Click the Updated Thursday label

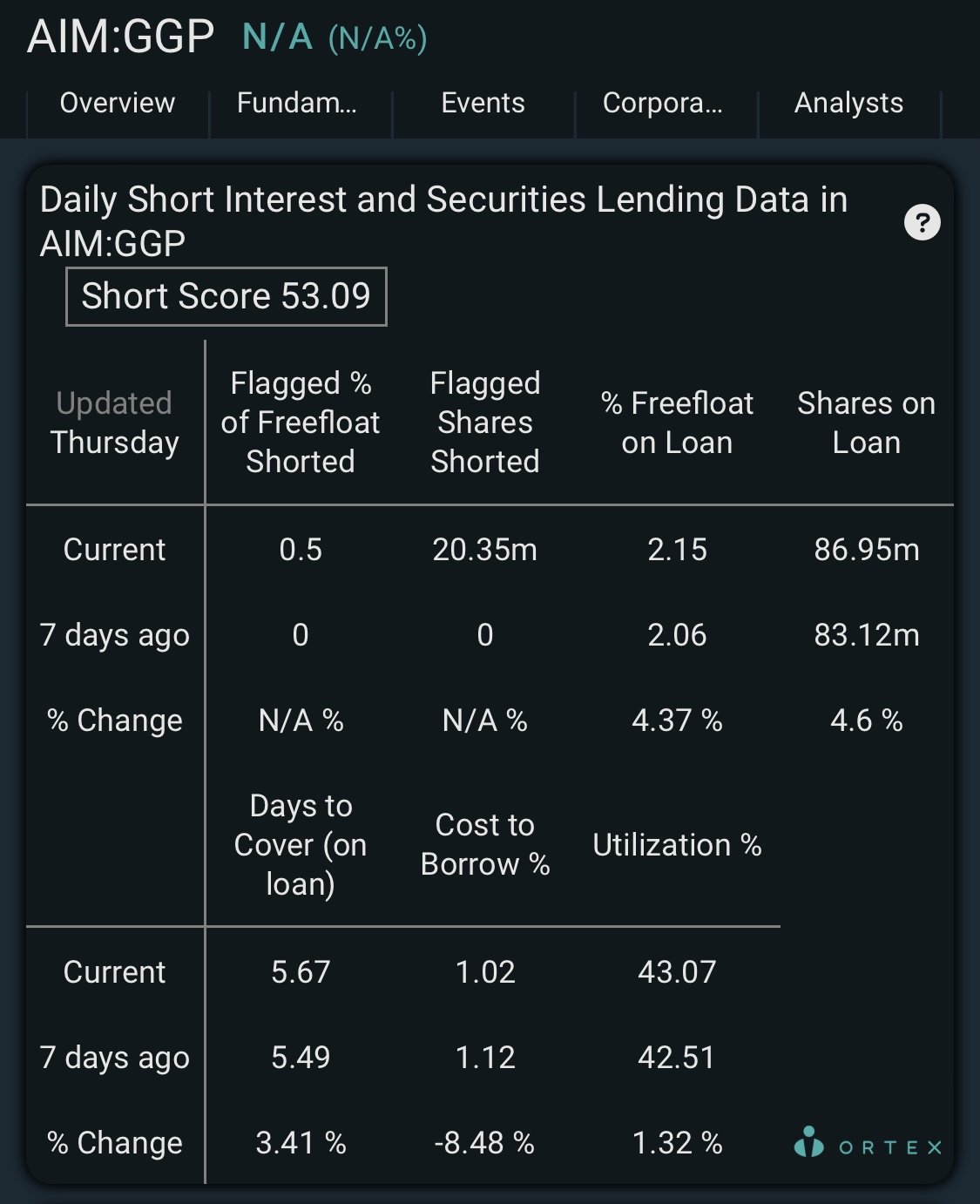coord(115,423)
